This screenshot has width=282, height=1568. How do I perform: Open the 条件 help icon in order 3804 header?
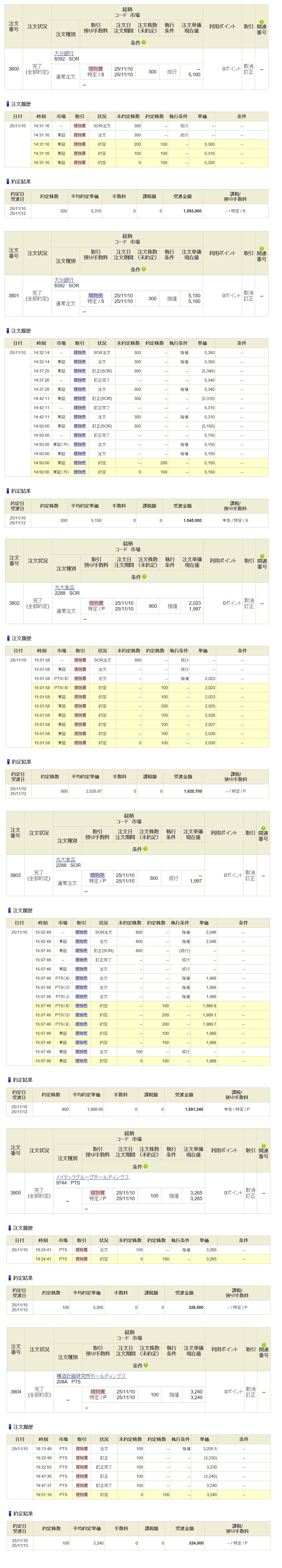(x=146, y=1365)
